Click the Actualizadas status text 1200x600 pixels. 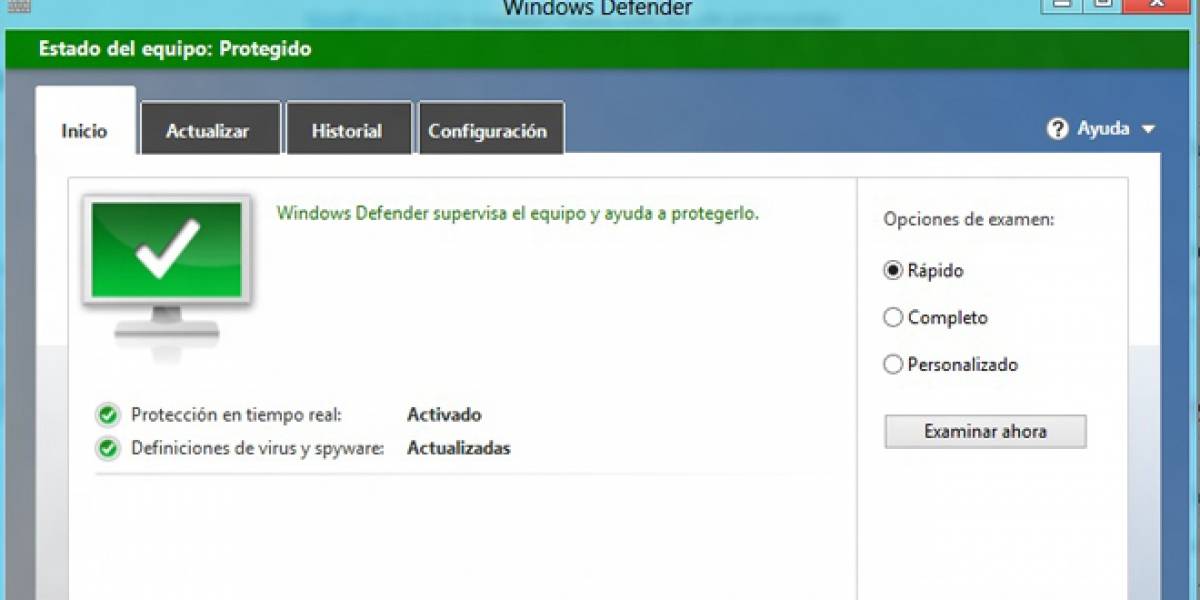(459, 448)
